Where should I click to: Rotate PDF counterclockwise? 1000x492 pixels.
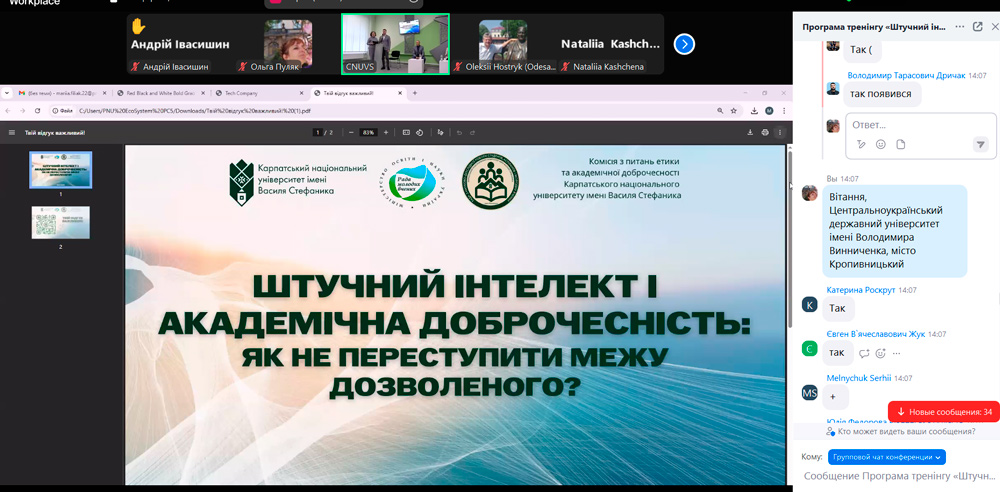click(420, 133)
